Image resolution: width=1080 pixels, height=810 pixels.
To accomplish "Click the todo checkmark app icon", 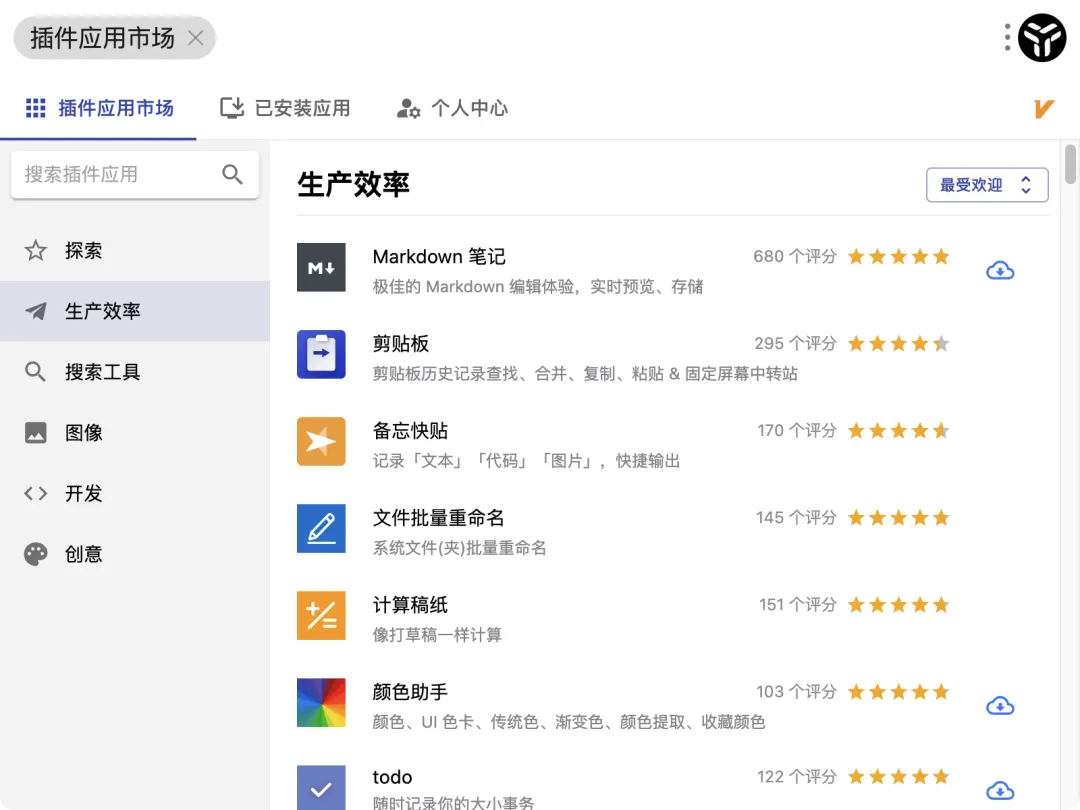I will point(321,788).
